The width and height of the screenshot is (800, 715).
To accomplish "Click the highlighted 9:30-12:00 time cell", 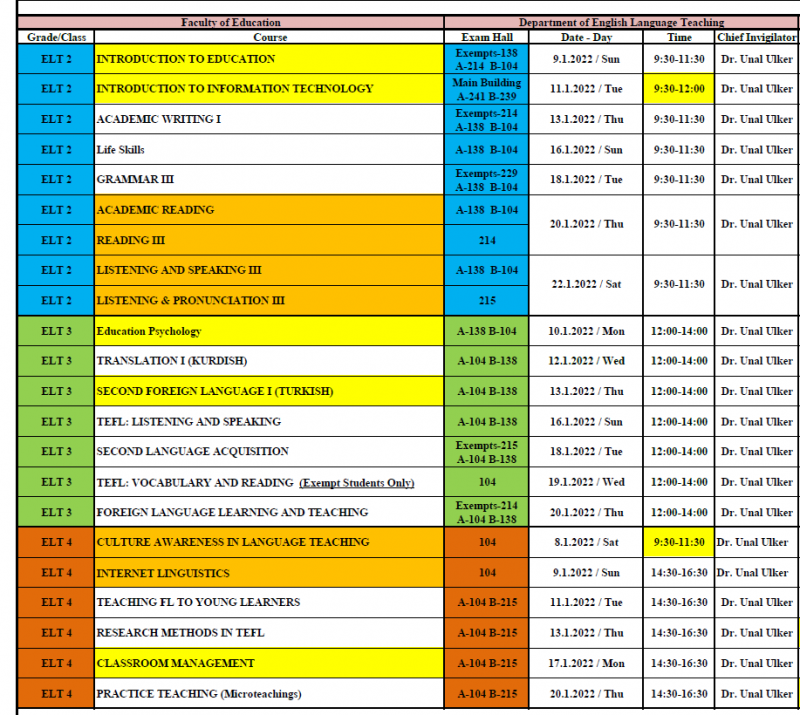I will [679, 88].
